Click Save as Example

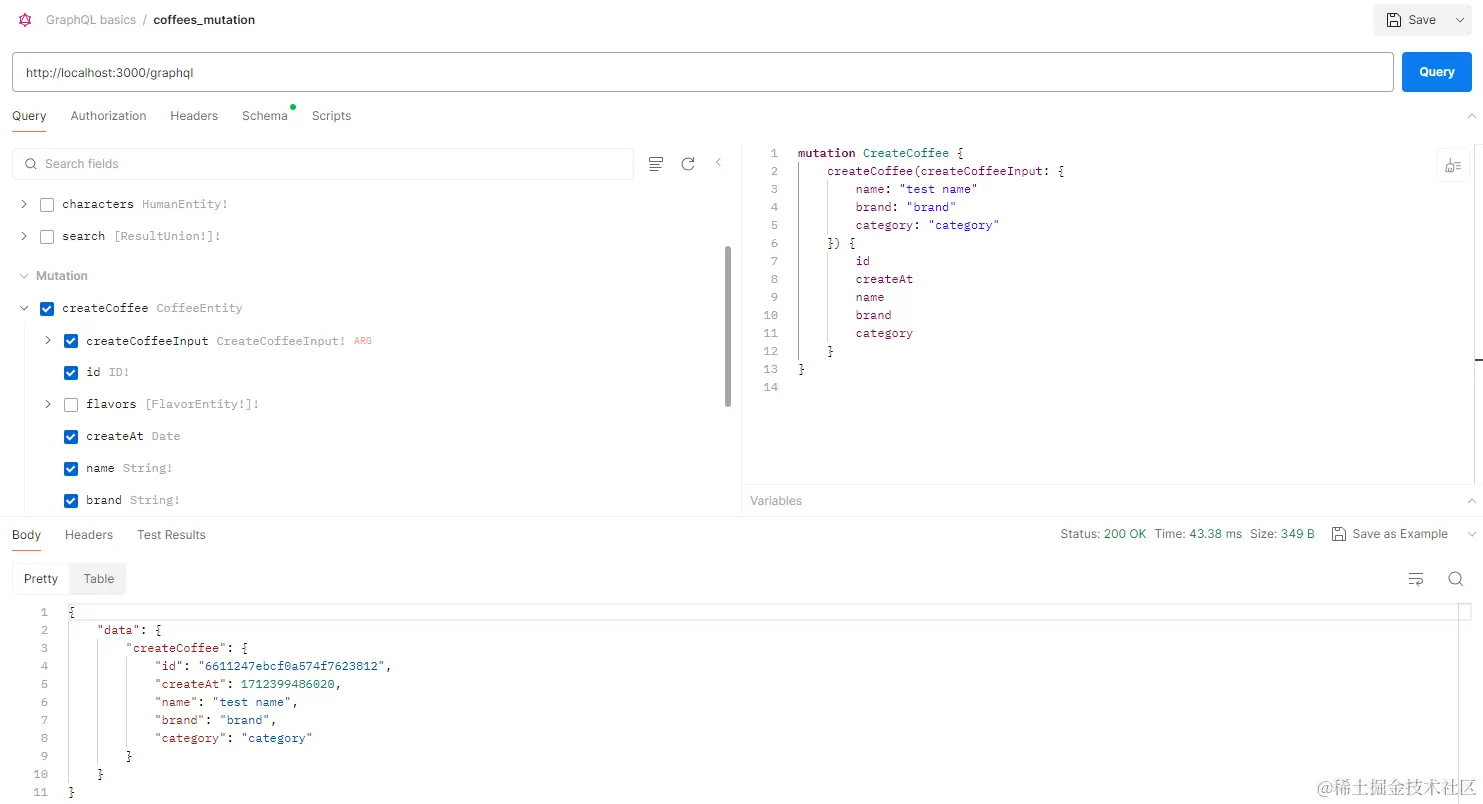[1390, 534]
